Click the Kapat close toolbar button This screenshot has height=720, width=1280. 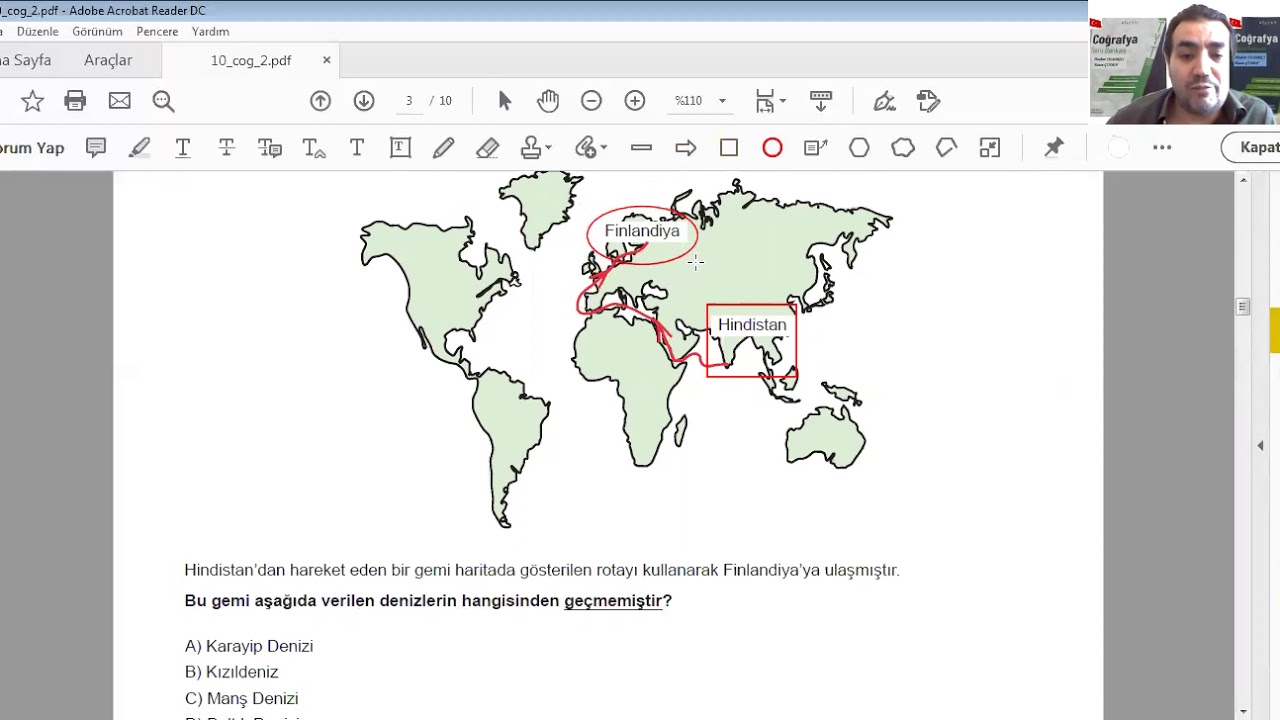(x=1252, y=148)
